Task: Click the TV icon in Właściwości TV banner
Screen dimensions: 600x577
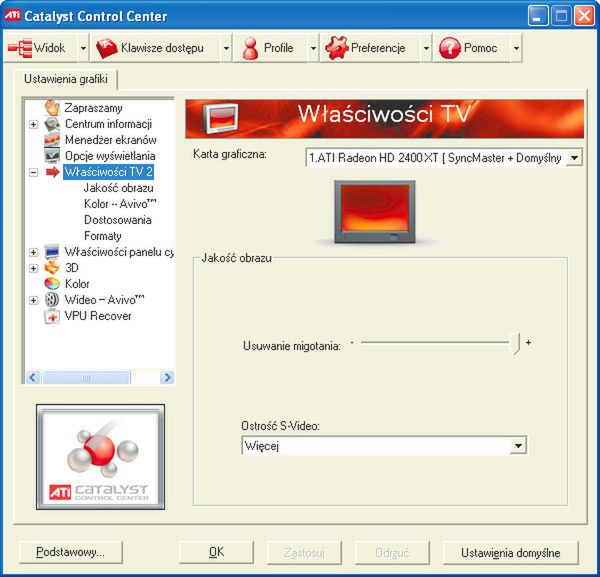Action: [x=220, y=119]
